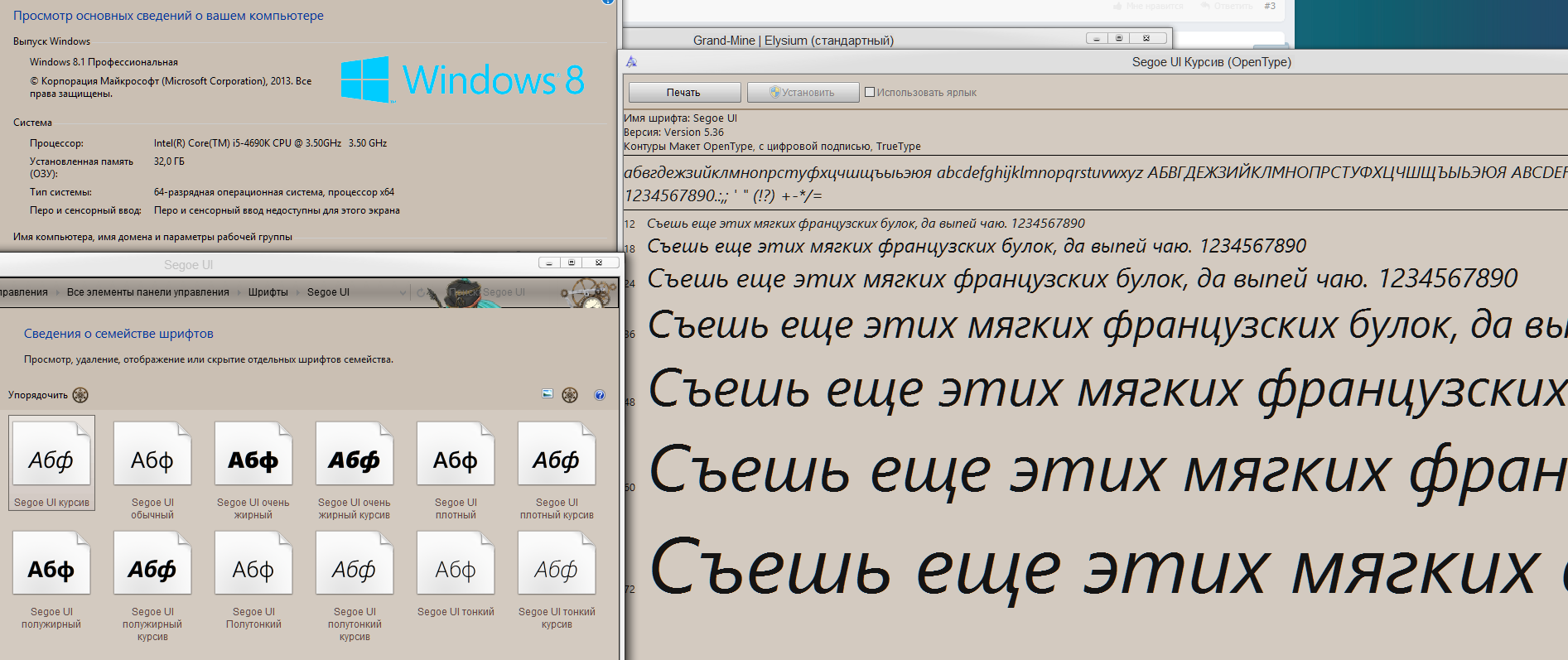Select the Segoe UI очень жирный font icon
This screenshot has width=1568, height=660.
[253, 455]
